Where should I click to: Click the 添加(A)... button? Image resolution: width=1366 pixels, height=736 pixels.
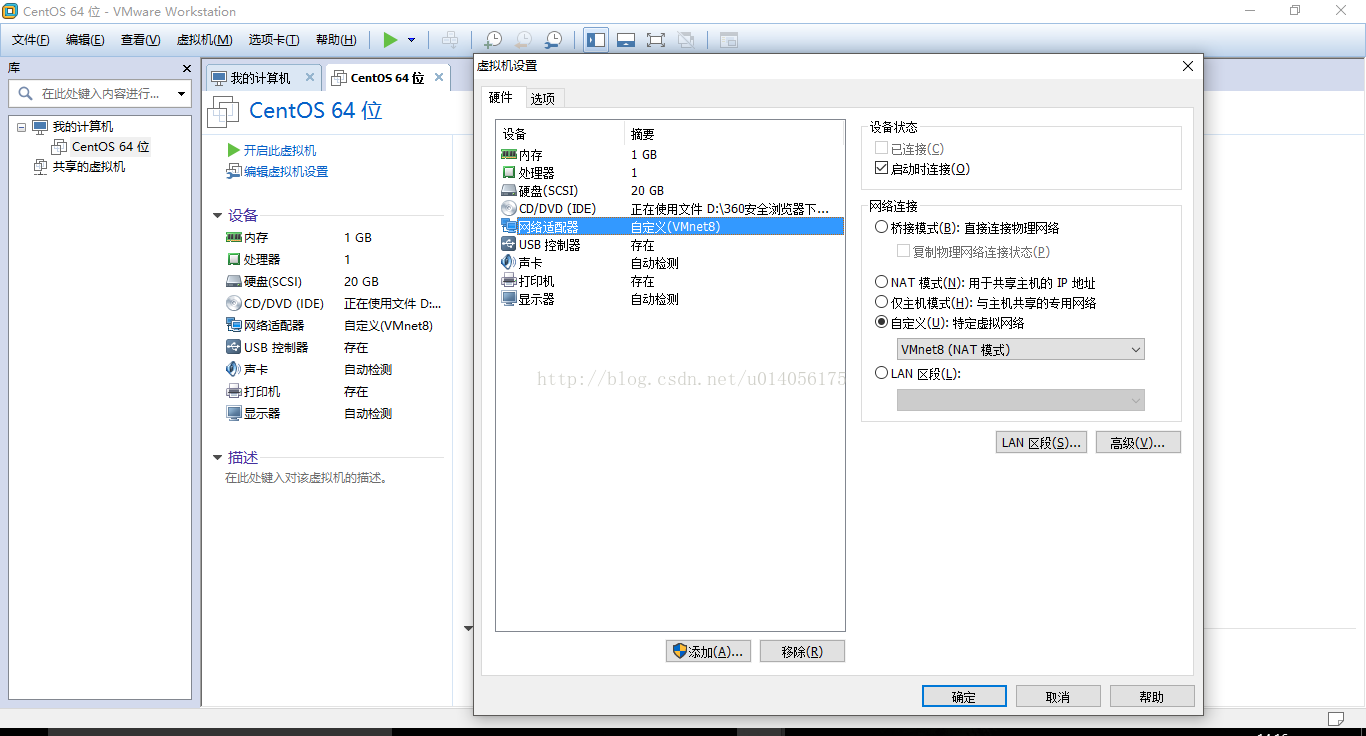pos(708,651)
